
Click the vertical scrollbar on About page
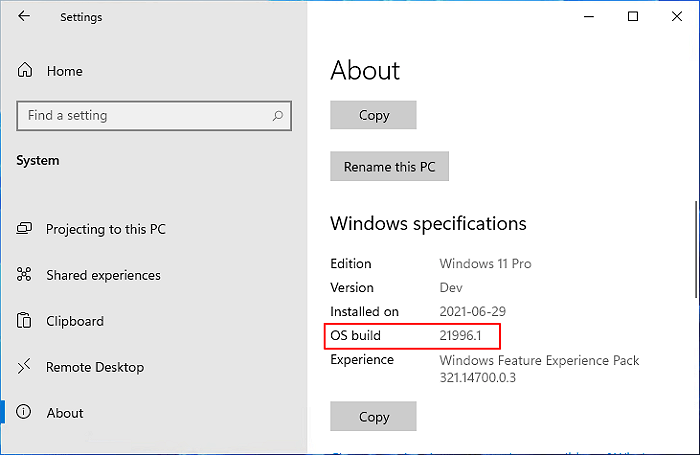[x=695, y=250]
